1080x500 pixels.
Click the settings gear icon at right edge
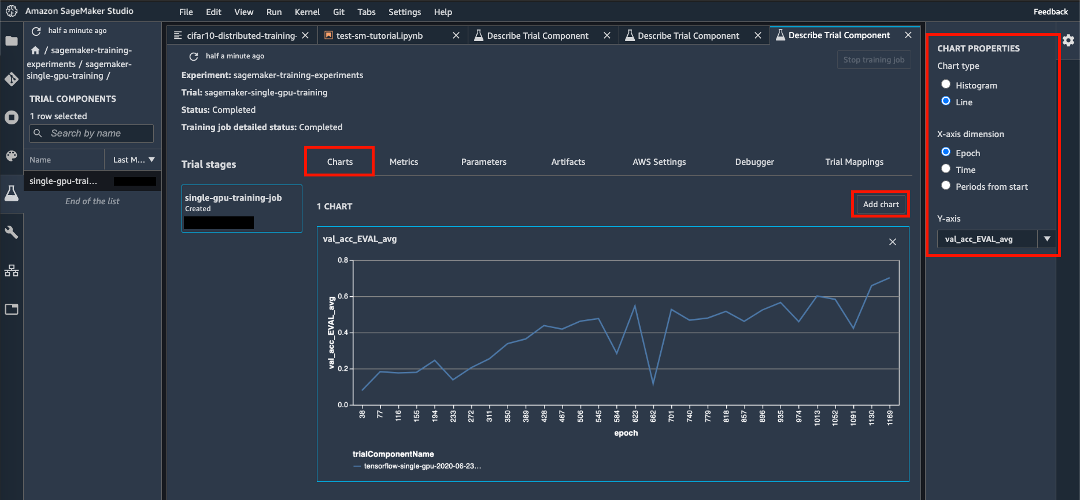[x=1068, y=41]
